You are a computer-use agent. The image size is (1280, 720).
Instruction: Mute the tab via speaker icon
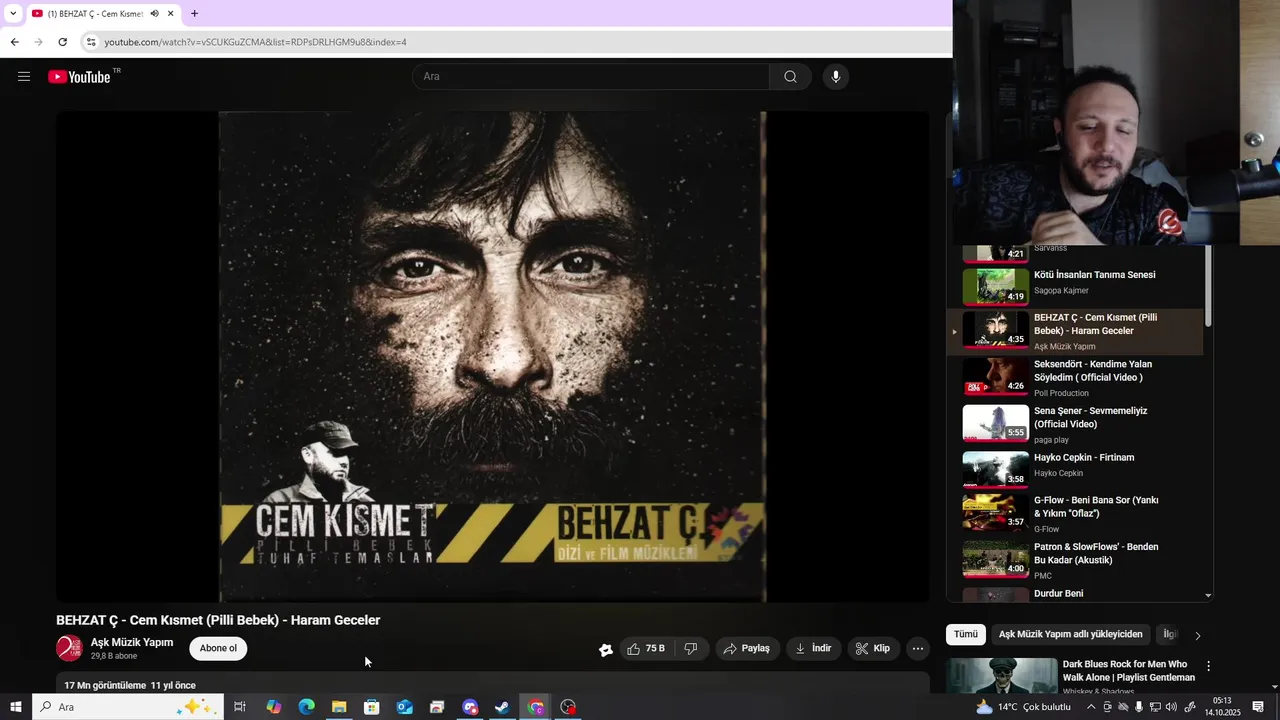tap(154, 14)
